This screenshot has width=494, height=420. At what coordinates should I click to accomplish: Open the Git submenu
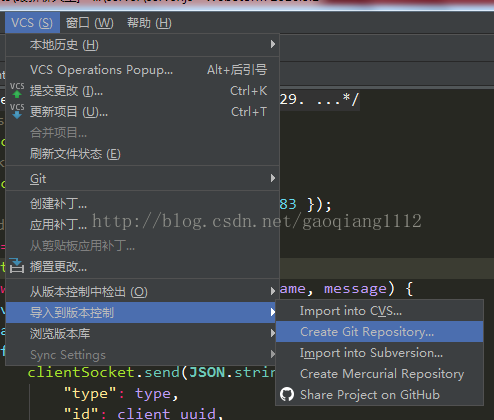click(x=143, y=179)
